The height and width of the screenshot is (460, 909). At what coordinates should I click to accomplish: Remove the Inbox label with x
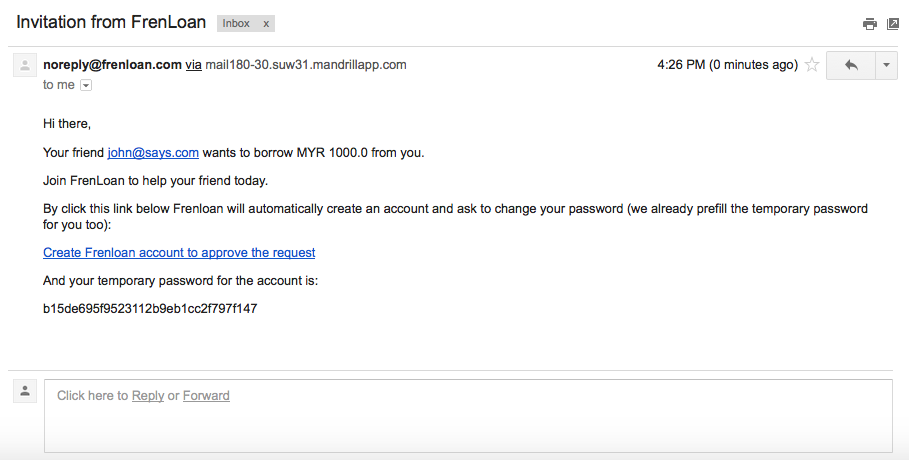(x=266, y=23)
